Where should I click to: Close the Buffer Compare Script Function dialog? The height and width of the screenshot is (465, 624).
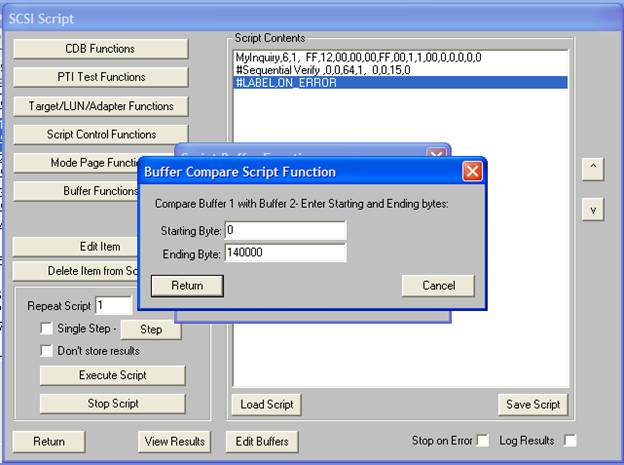472,172
